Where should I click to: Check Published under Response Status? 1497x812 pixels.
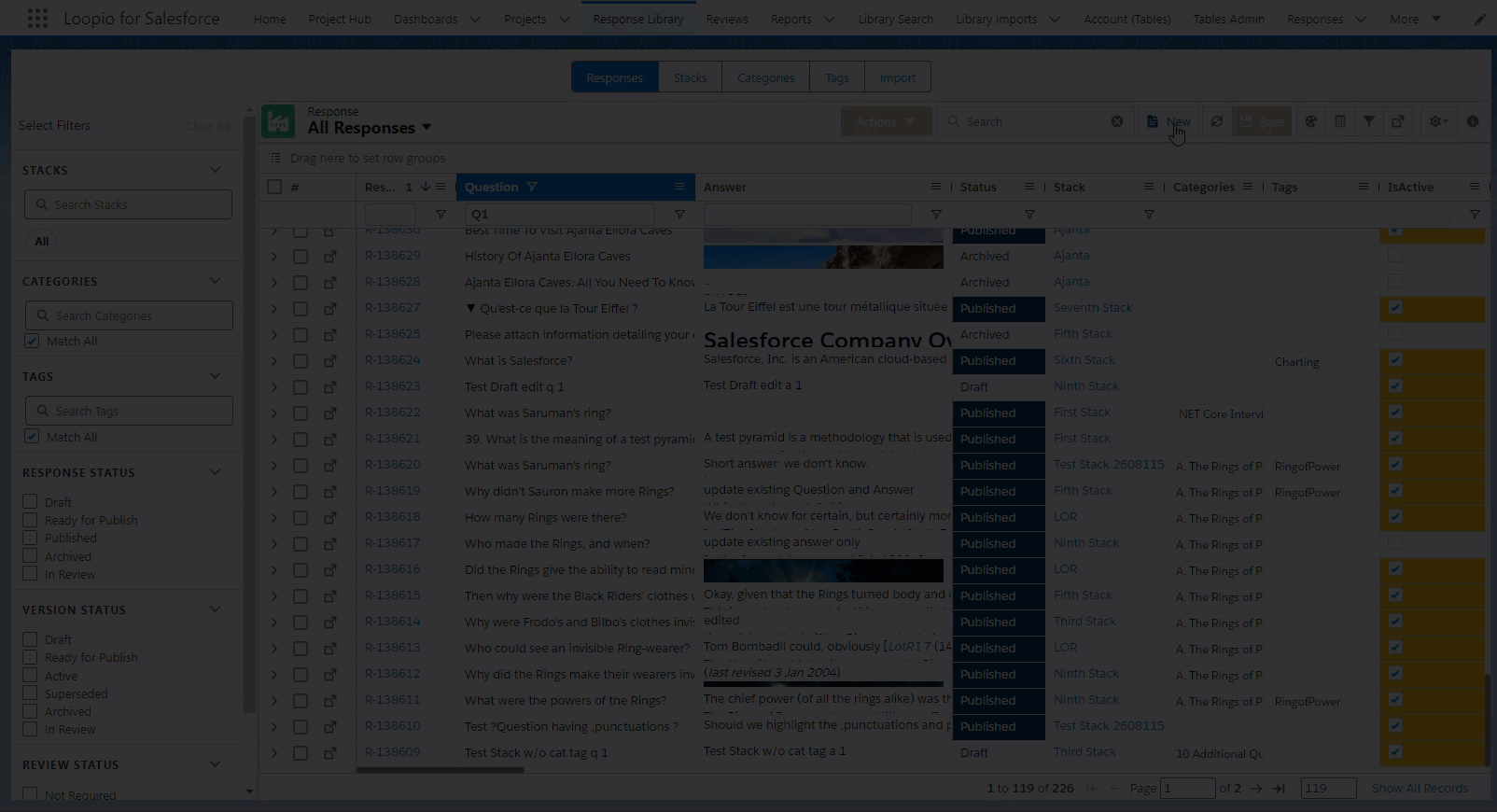coord(30,538)
